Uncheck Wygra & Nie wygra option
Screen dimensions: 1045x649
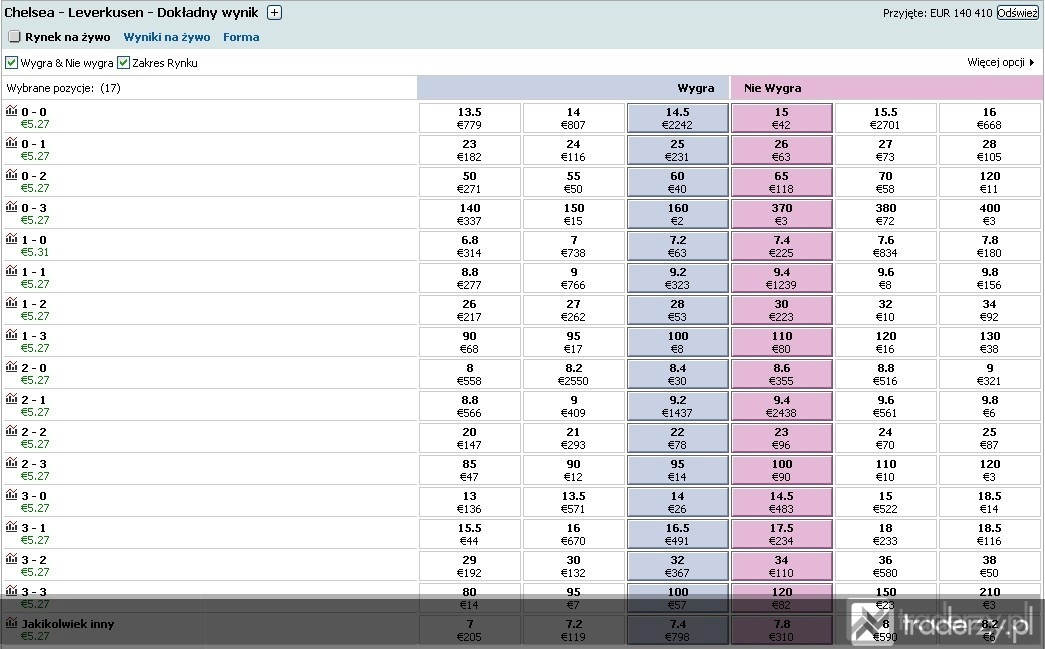(x=11, y=63)
